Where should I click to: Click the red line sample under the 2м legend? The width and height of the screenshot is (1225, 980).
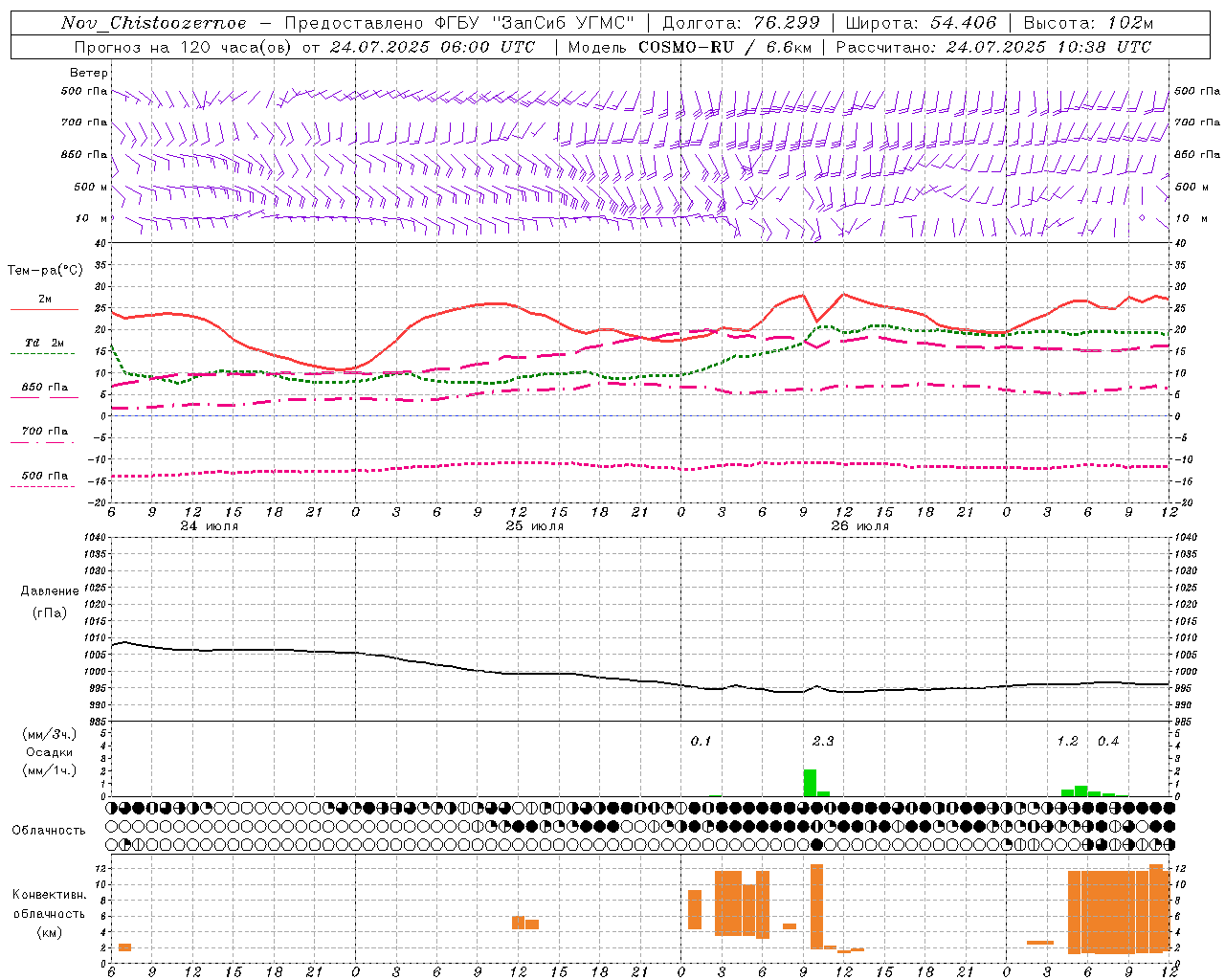[x=44, y=309]
